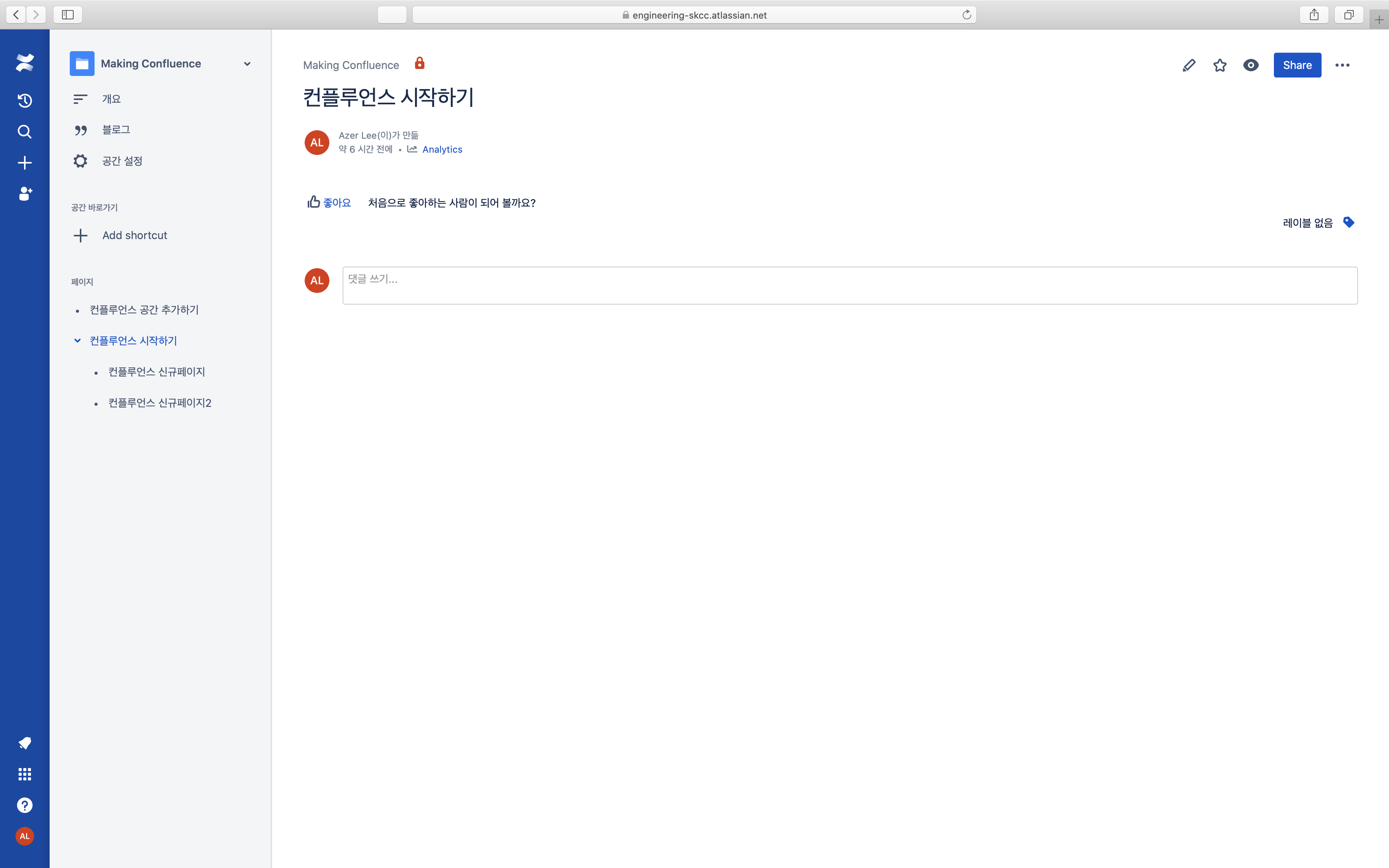Image resolution: width=1389 pixels, height=868 pixels.
Task: Open a new Safari tab
Action: click(x=1379, y=19)
